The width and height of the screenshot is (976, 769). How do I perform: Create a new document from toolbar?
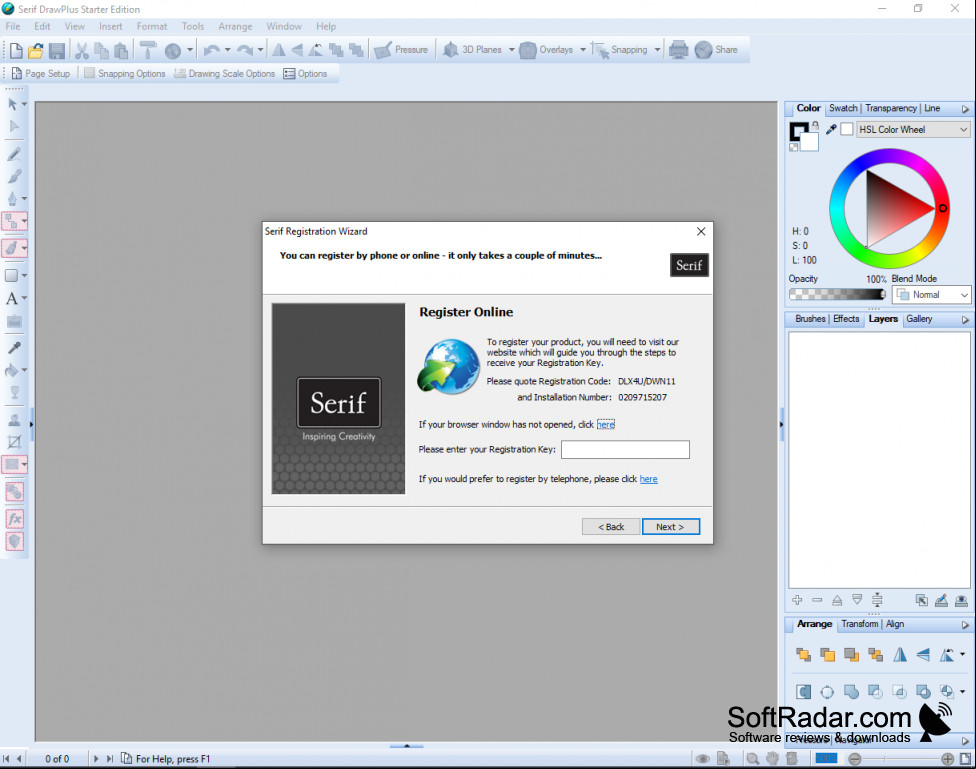coord(16,50)
